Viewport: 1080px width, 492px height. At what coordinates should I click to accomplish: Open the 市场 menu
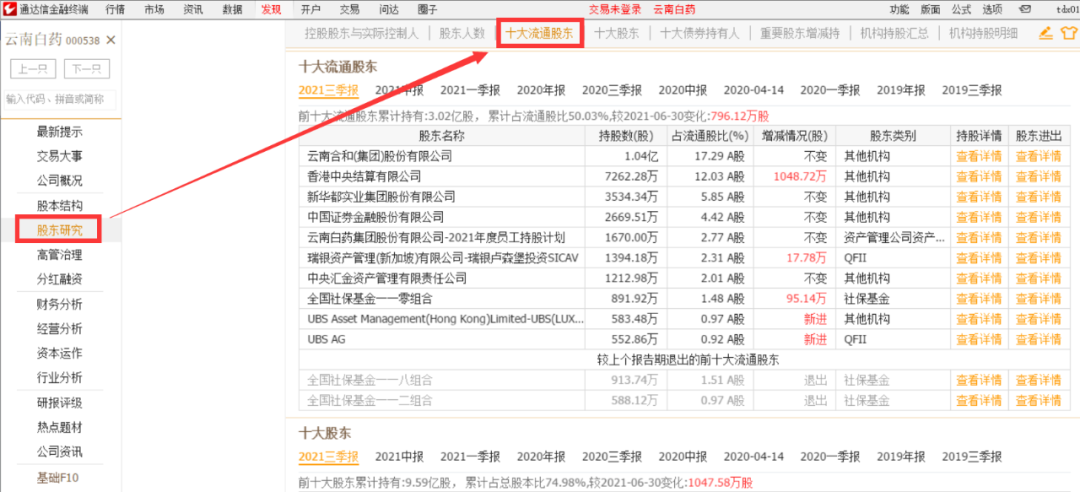coord(154,9)
